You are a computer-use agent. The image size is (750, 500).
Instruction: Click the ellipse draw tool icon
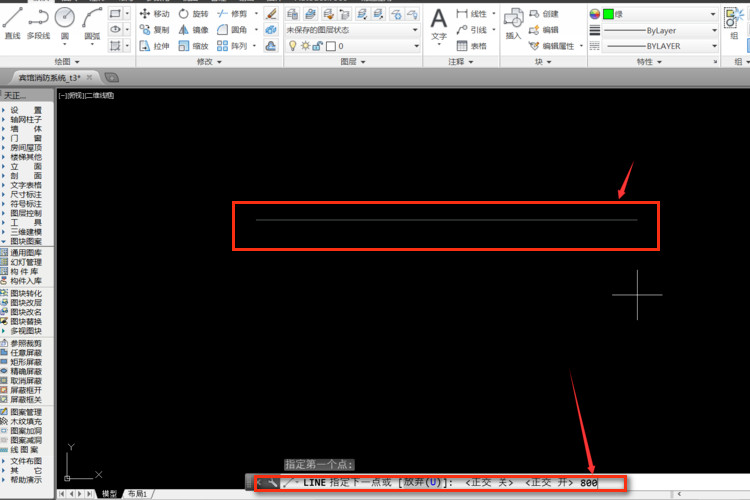click(x=115, y=30)
